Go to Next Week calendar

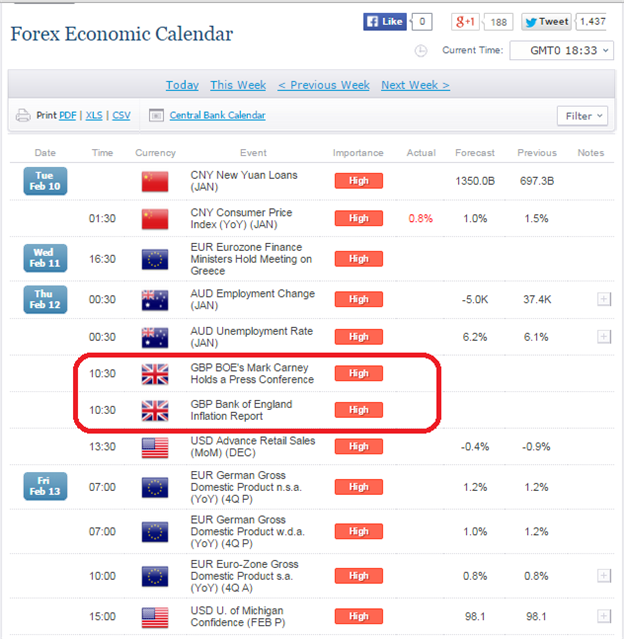point(415,85)
